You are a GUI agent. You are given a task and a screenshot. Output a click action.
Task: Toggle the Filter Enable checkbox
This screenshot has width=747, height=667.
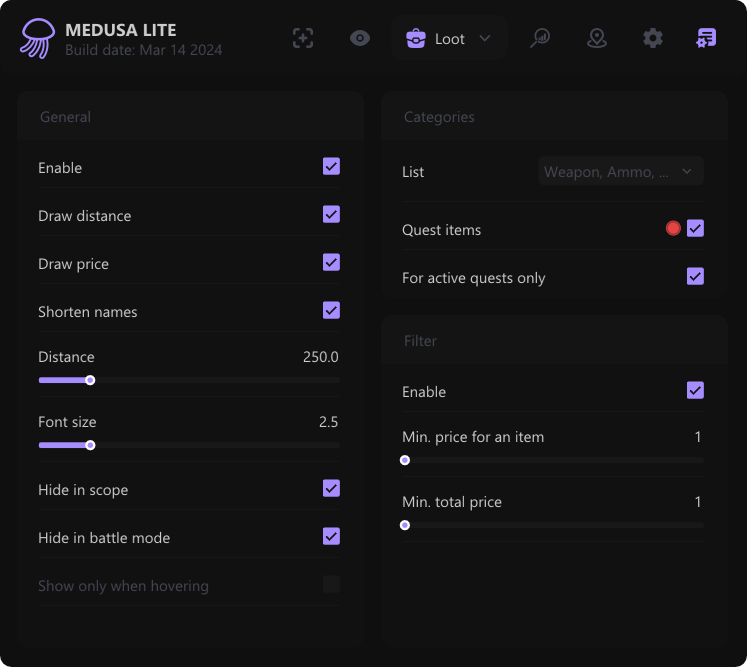695,390
